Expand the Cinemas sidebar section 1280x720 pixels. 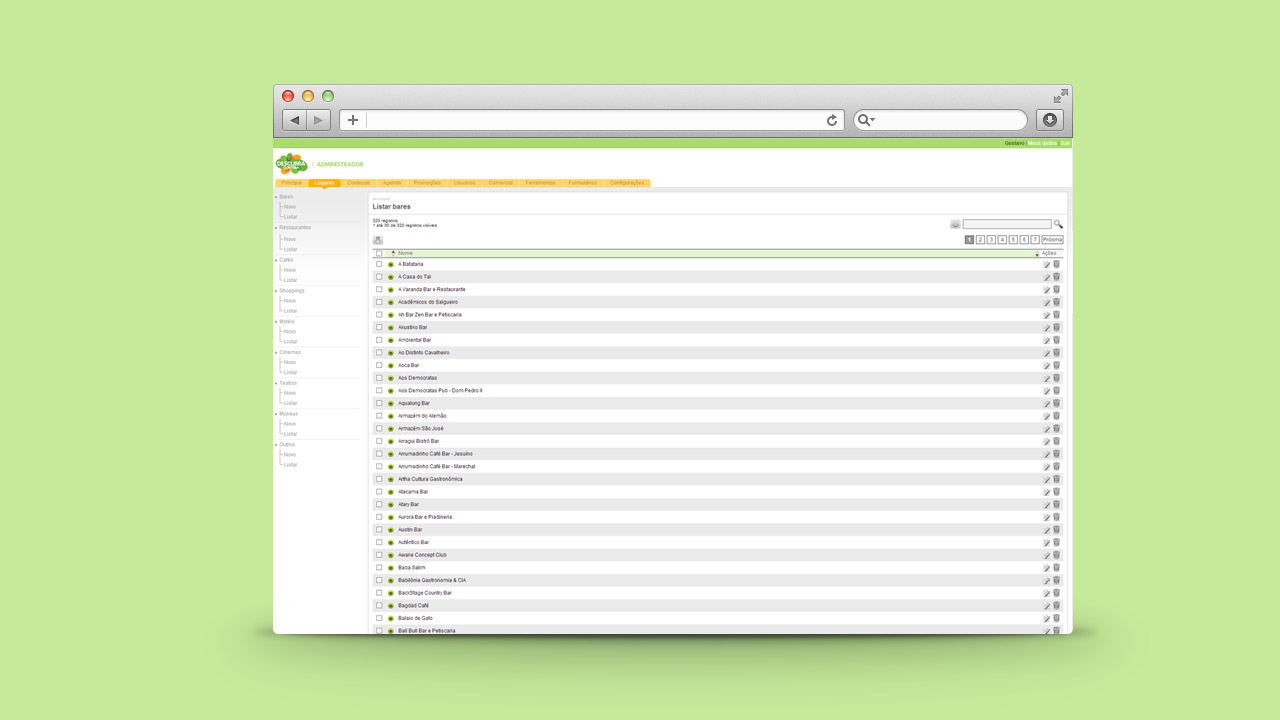pos(289,352)
